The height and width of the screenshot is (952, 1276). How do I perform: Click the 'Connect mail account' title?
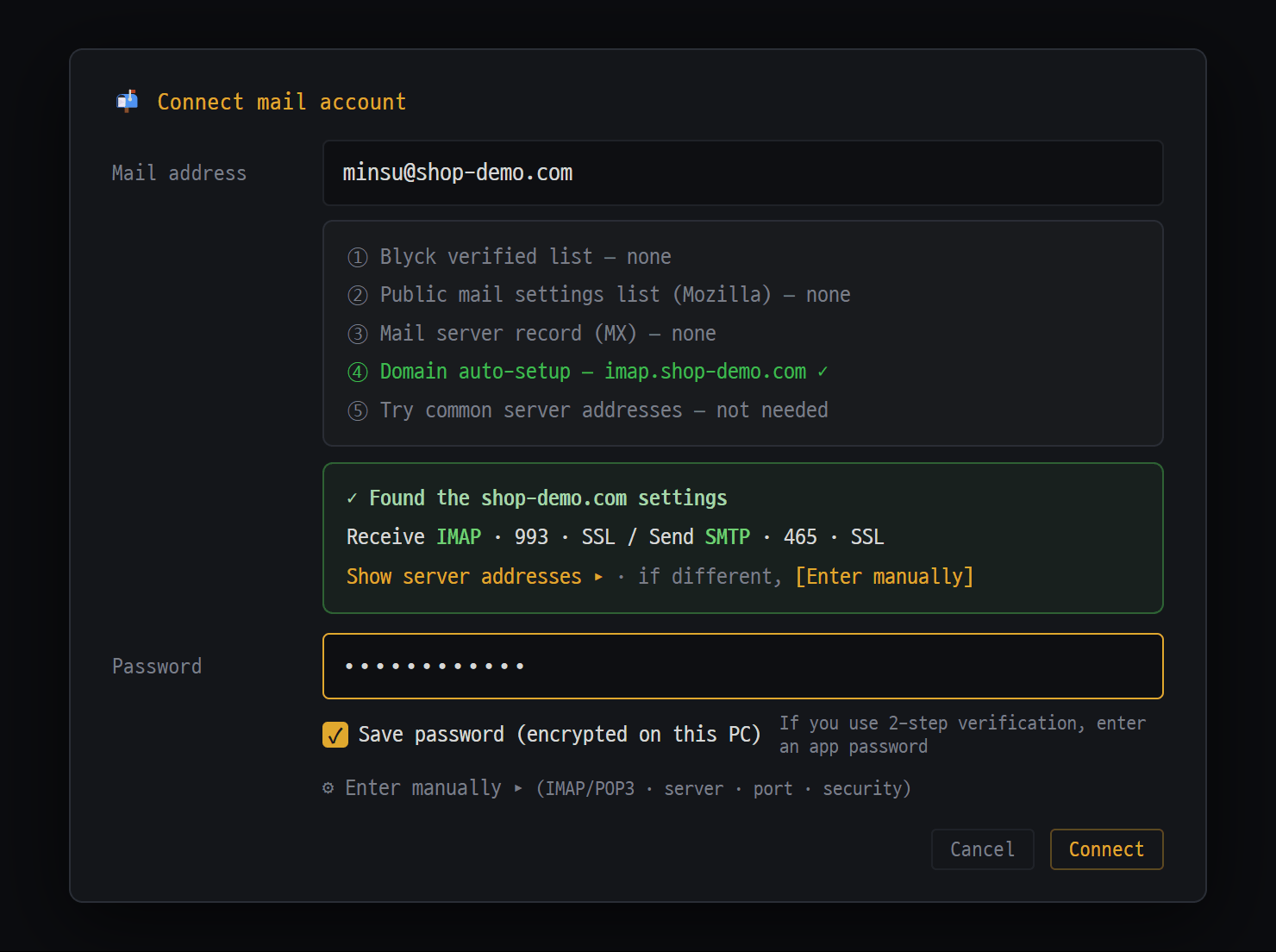click(x=282, y=102)
